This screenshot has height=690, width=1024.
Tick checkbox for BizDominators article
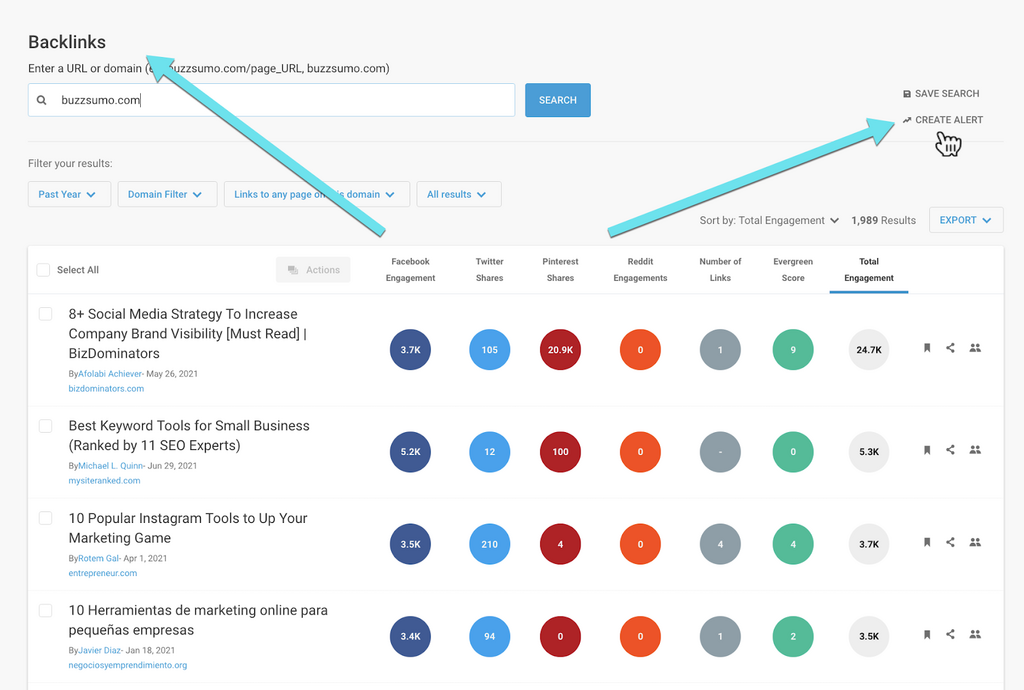(x=45, y=314)
